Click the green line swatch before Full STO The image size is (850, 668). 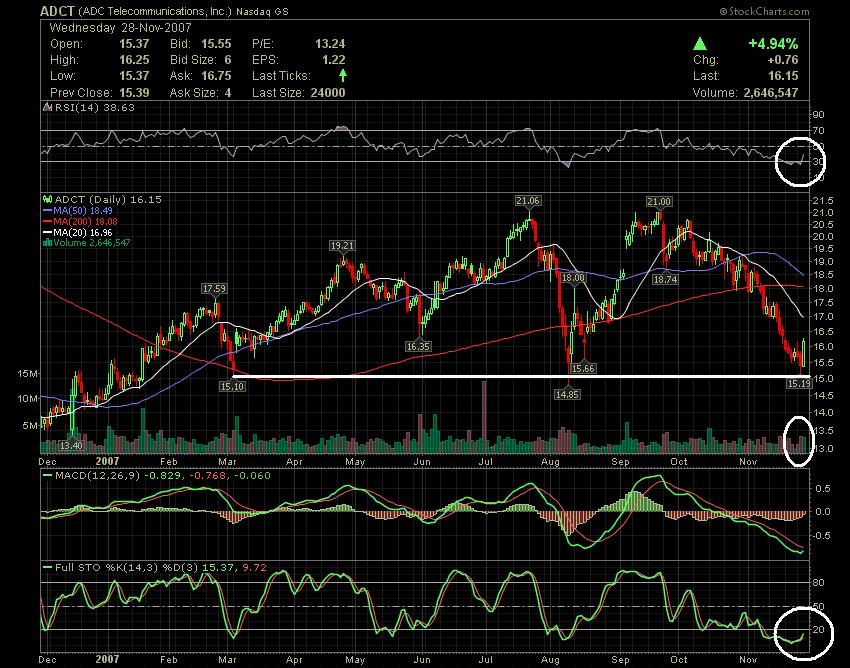[x=48, y=568]
